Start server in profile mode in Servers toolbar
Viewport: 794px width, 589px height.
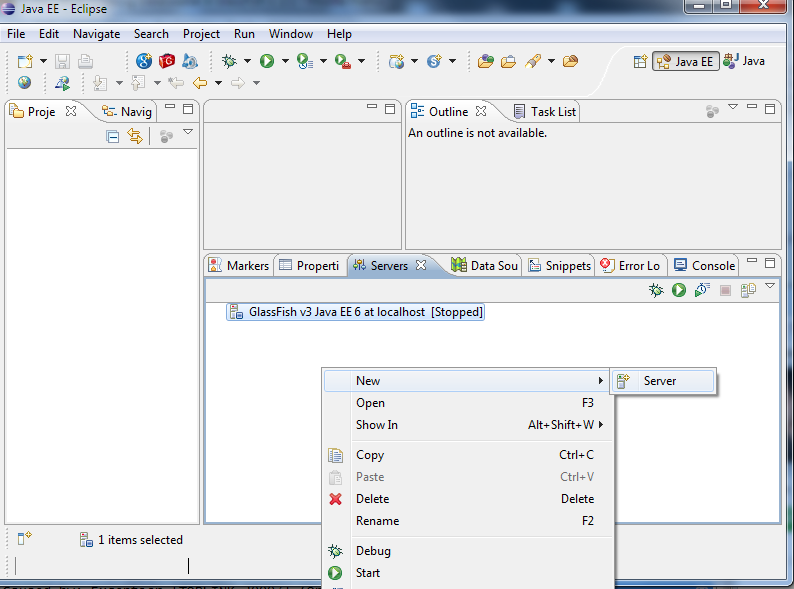pyautogui.click(x=702, y=290)
